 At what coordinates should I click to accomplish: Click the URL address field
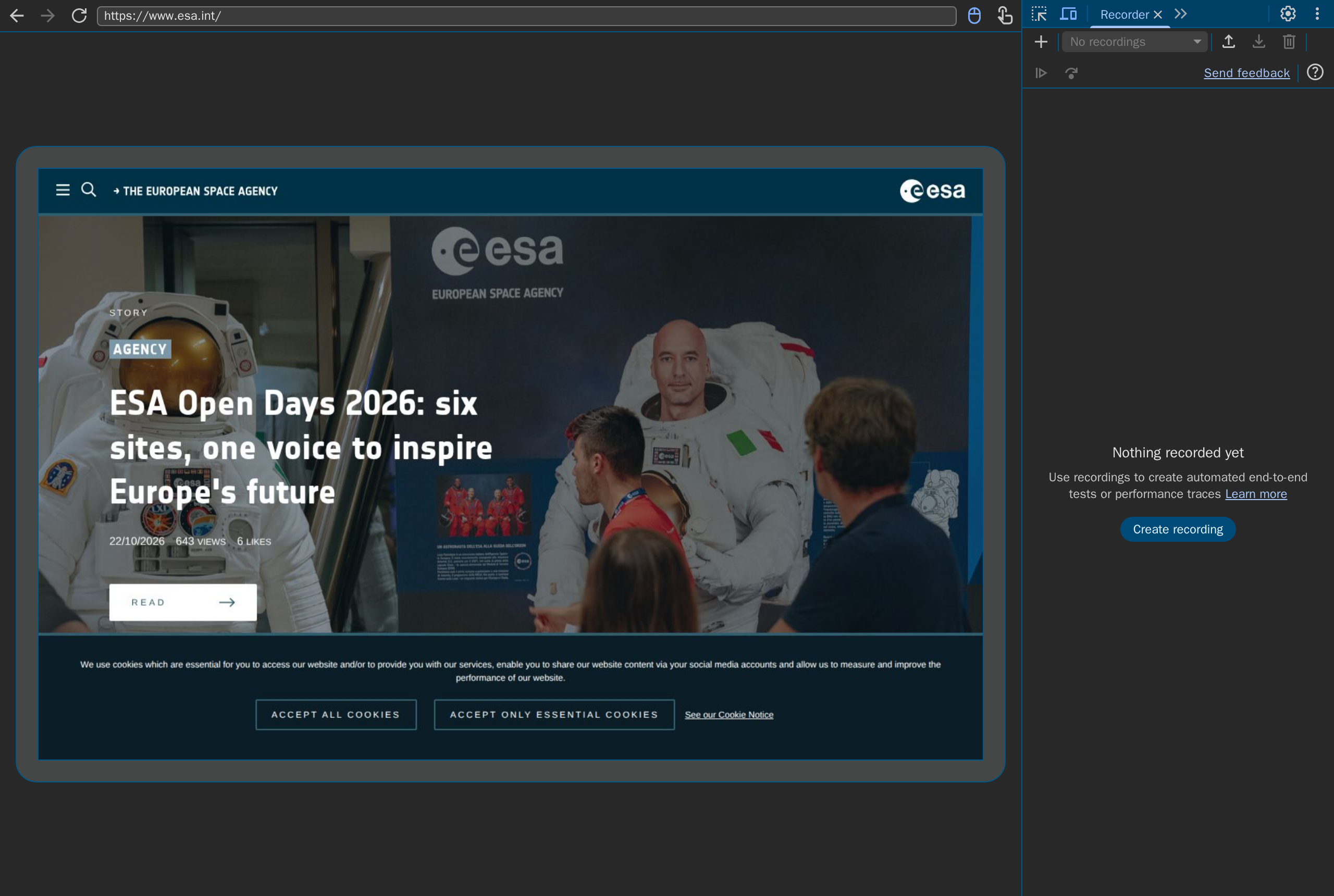526,16
